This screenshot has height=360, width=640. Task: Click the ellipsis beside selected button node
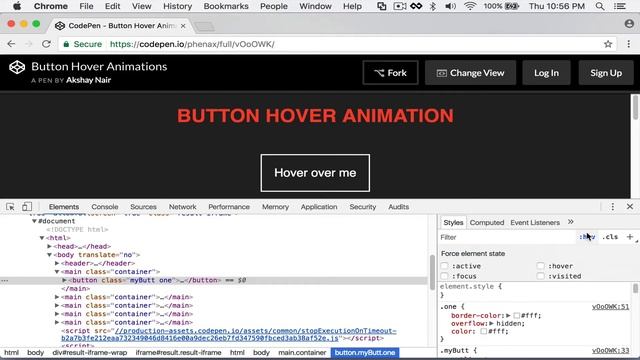click(4, 280)
